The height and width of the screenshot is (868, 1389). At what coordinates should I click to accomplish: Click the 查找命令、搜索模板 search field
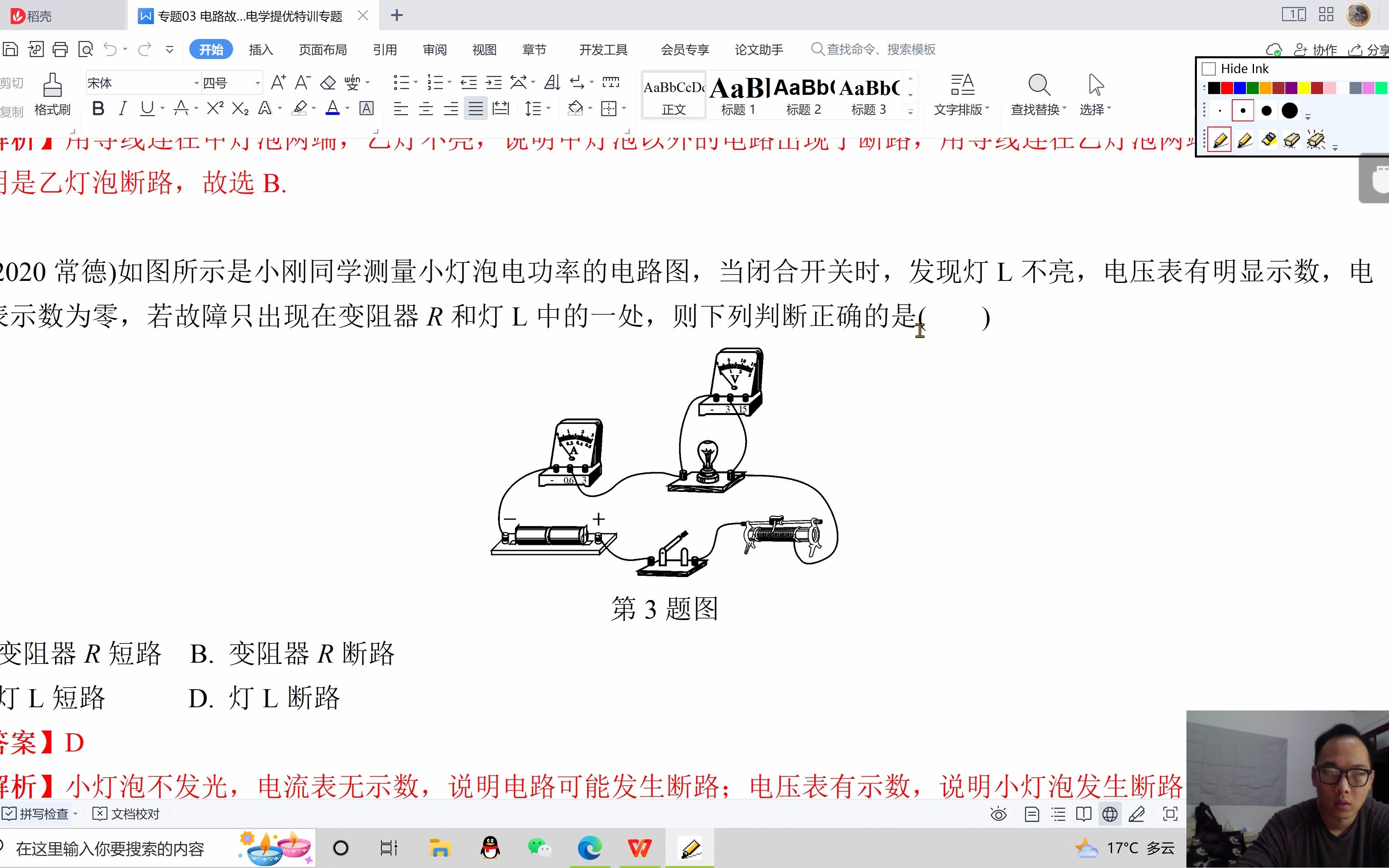point(874,49)
